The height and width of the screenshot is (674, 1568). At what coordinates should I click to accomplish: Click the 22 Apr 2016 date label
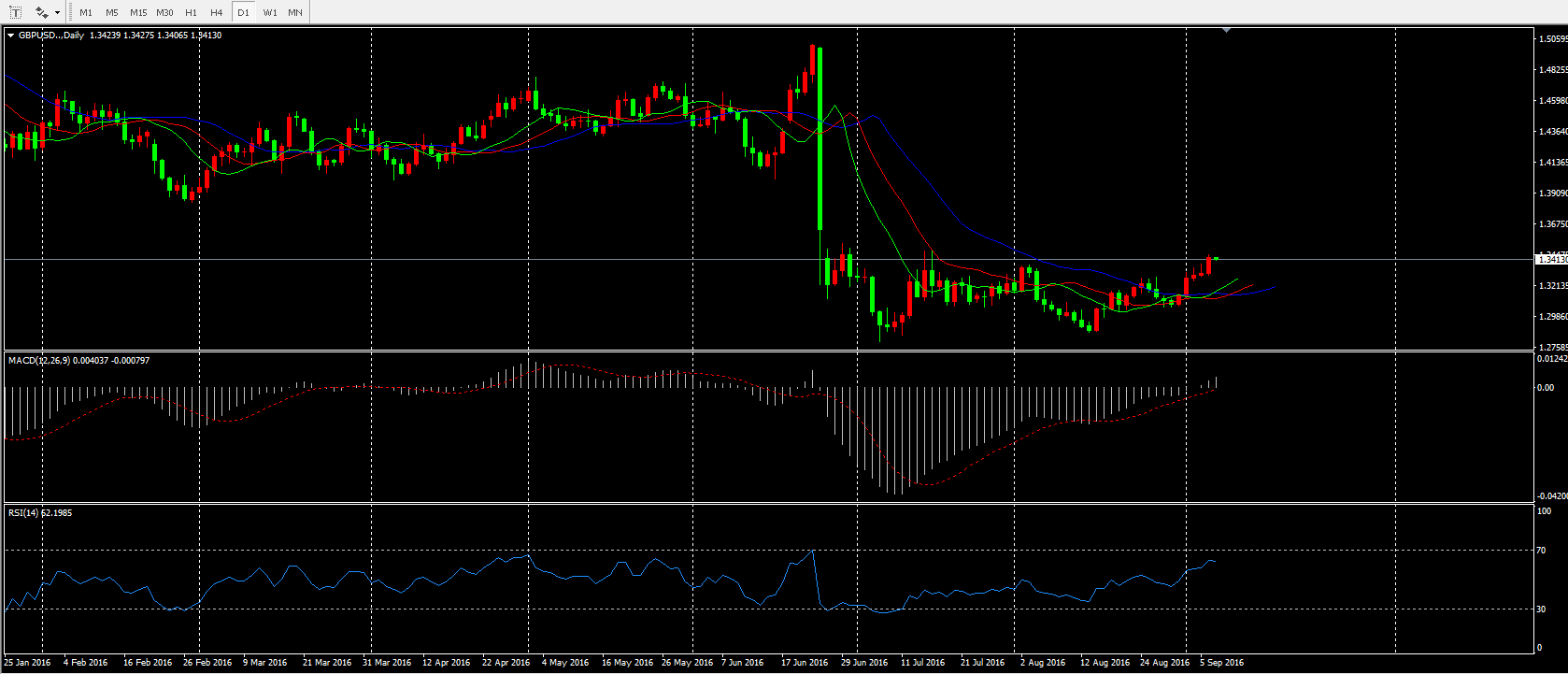pos(506,662)
